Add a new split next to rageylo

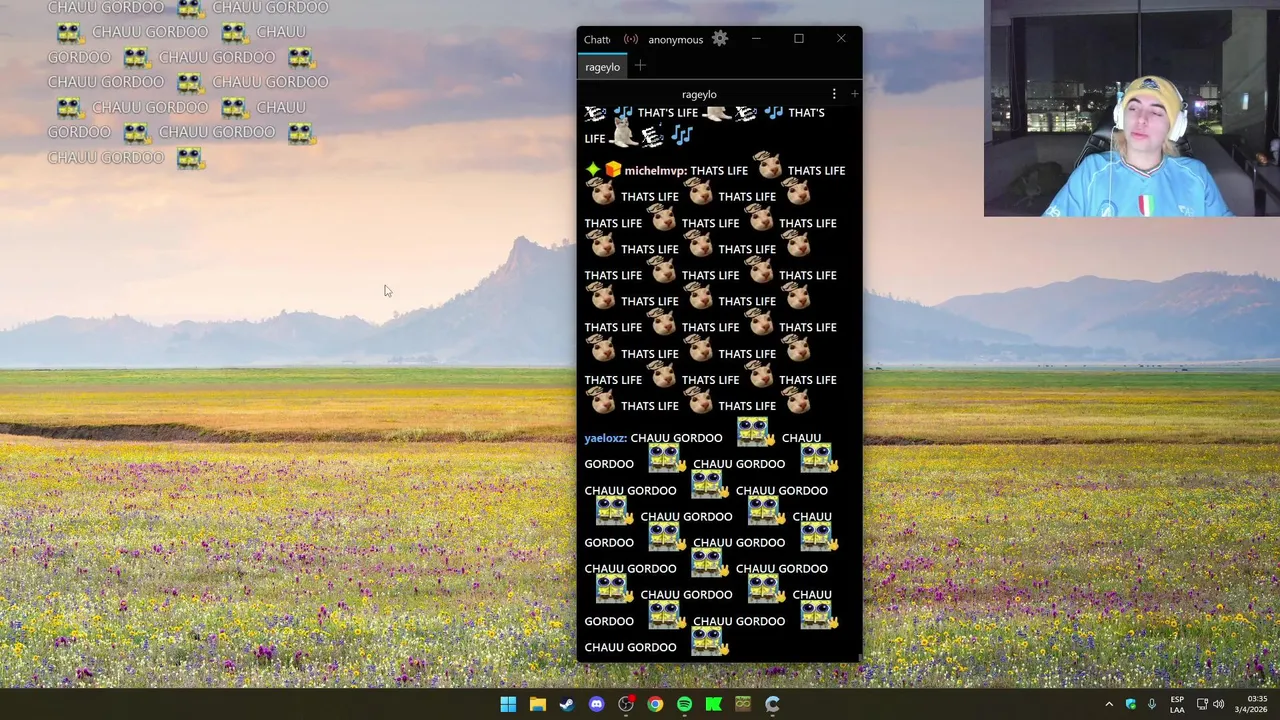coord(854,94)
